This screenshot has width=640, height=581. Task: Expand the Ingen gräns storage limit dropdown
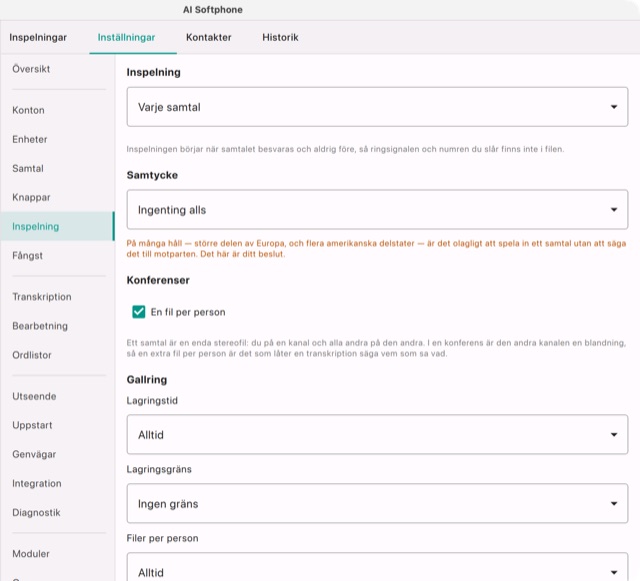(x=377, y=503)
